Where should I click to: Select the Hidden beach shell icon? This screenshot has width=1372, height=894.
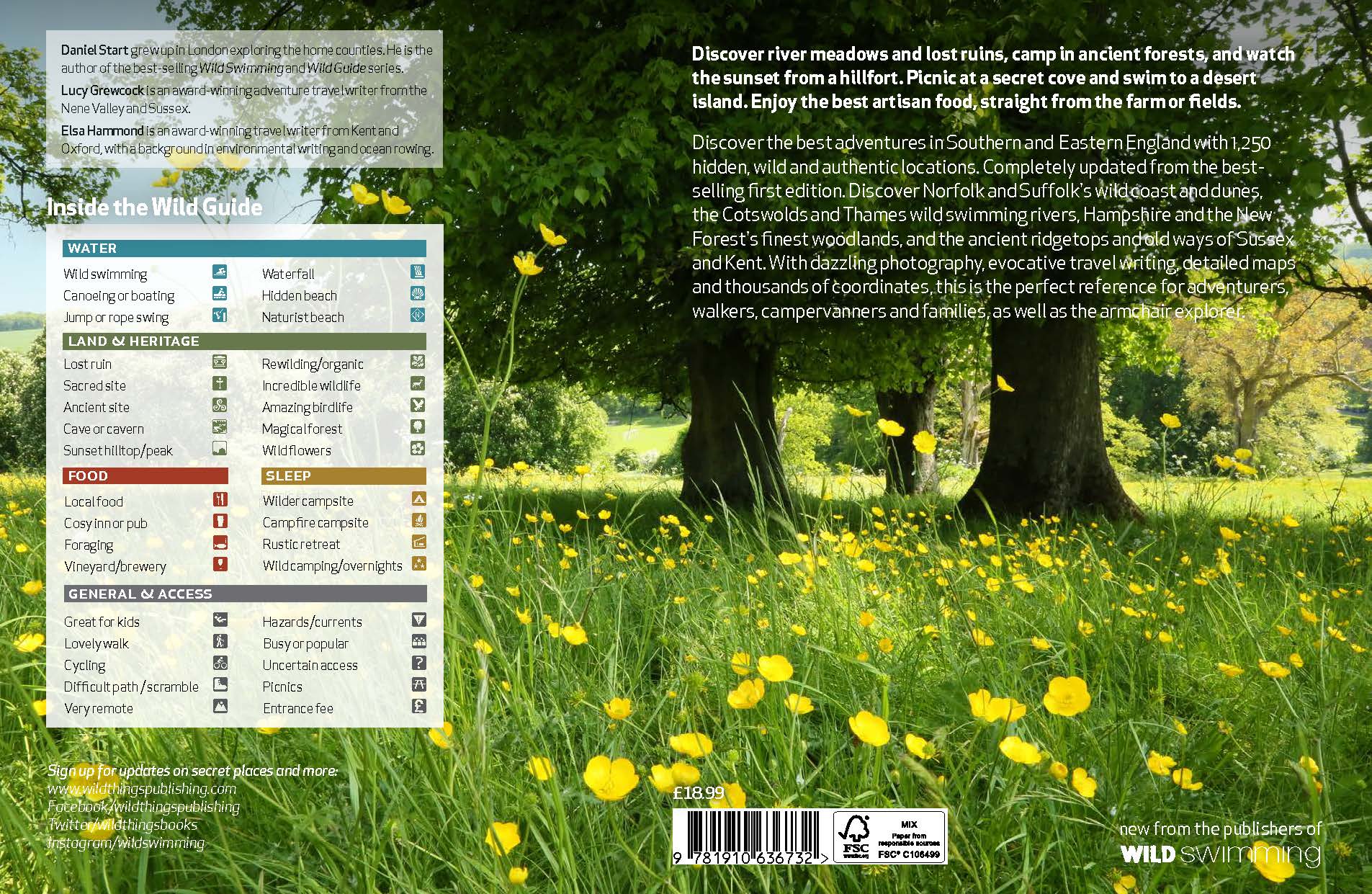pos(418,294)
